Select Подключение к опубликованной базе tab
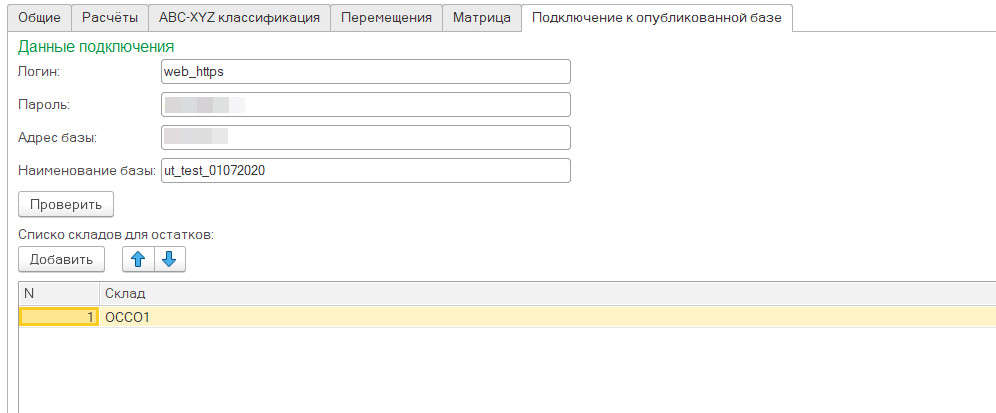This screenshot has height=413, width=996. point(658,18)
